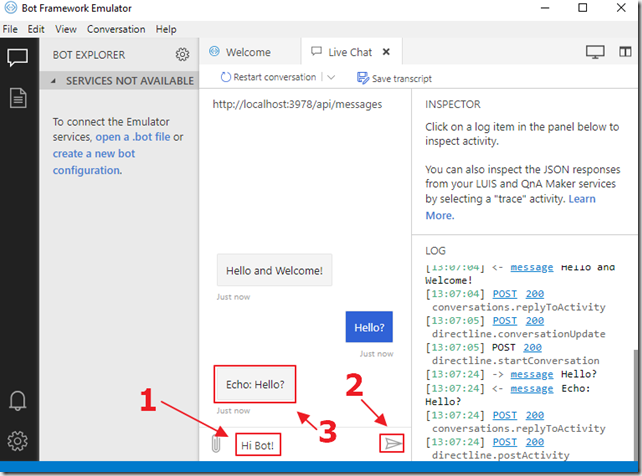Click the send message arrow icon
Screen dimensions: 642x476
click(392, 443)
